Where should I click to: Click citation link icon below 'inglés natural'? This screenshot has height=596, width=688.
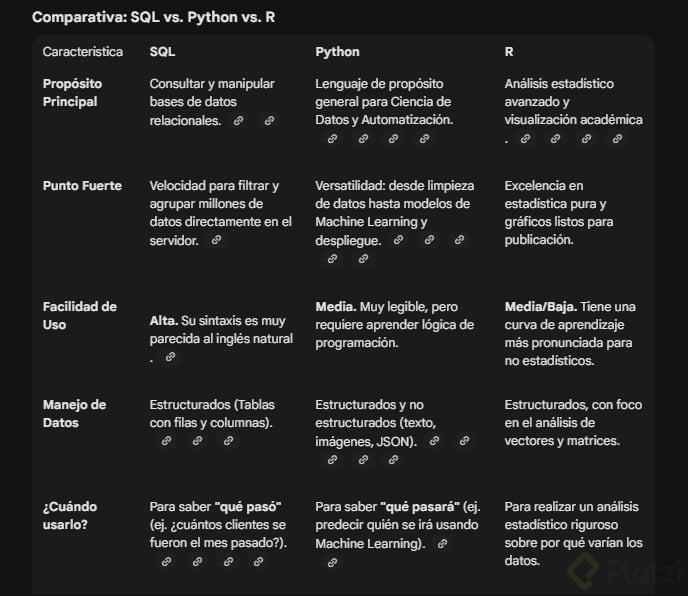coord(170,357)
